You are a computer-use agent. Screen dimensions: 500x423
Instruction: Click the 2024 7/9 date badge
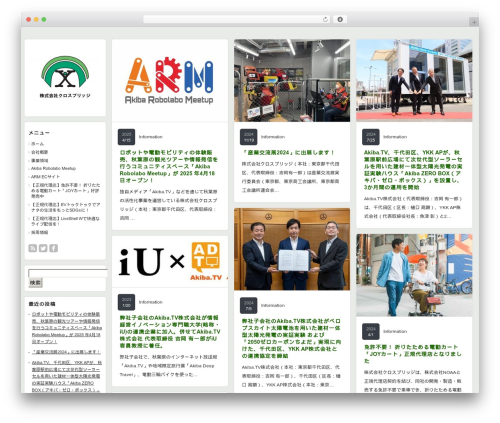(249, 305)
